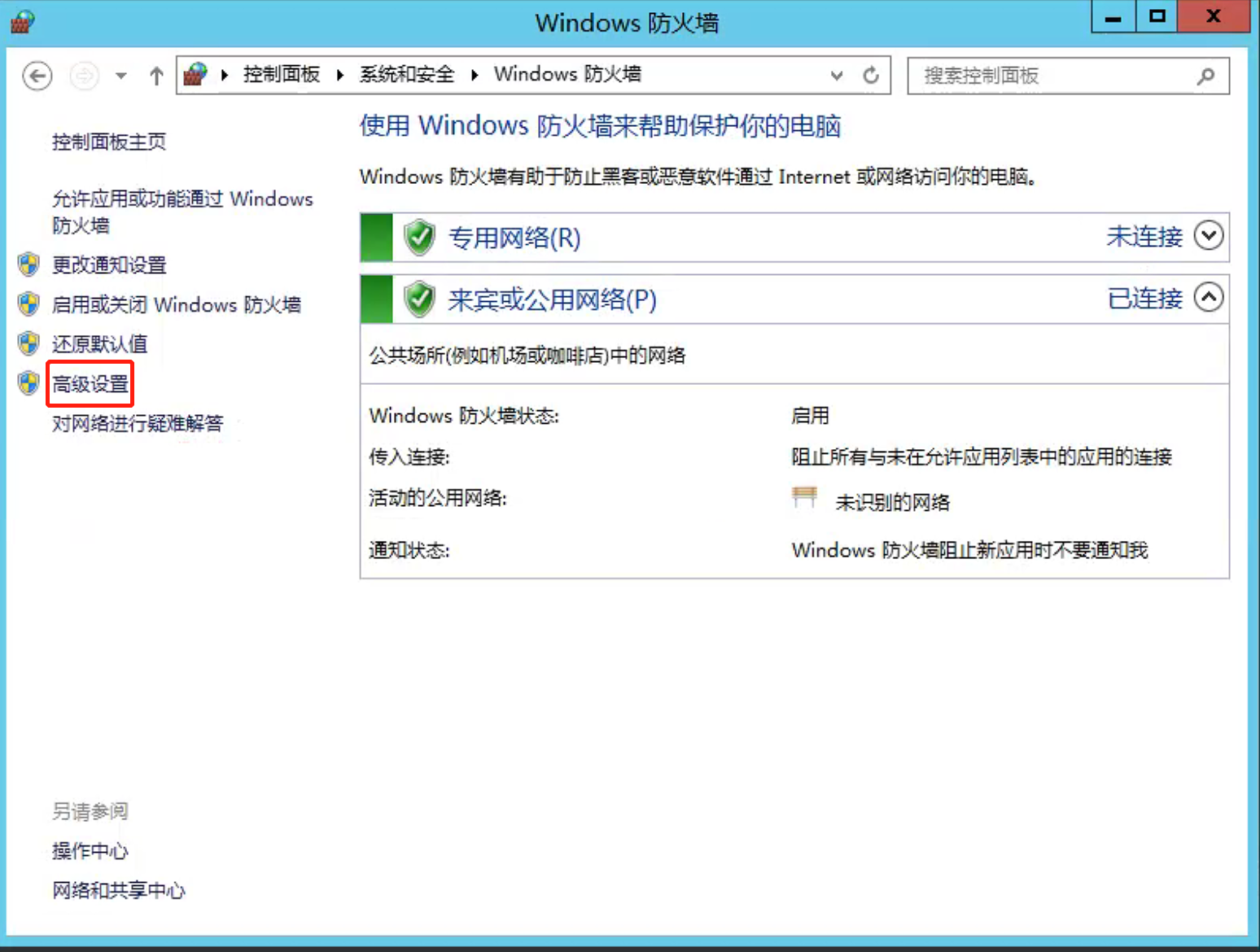Click the search magnifier icon

pos(1205,76)
